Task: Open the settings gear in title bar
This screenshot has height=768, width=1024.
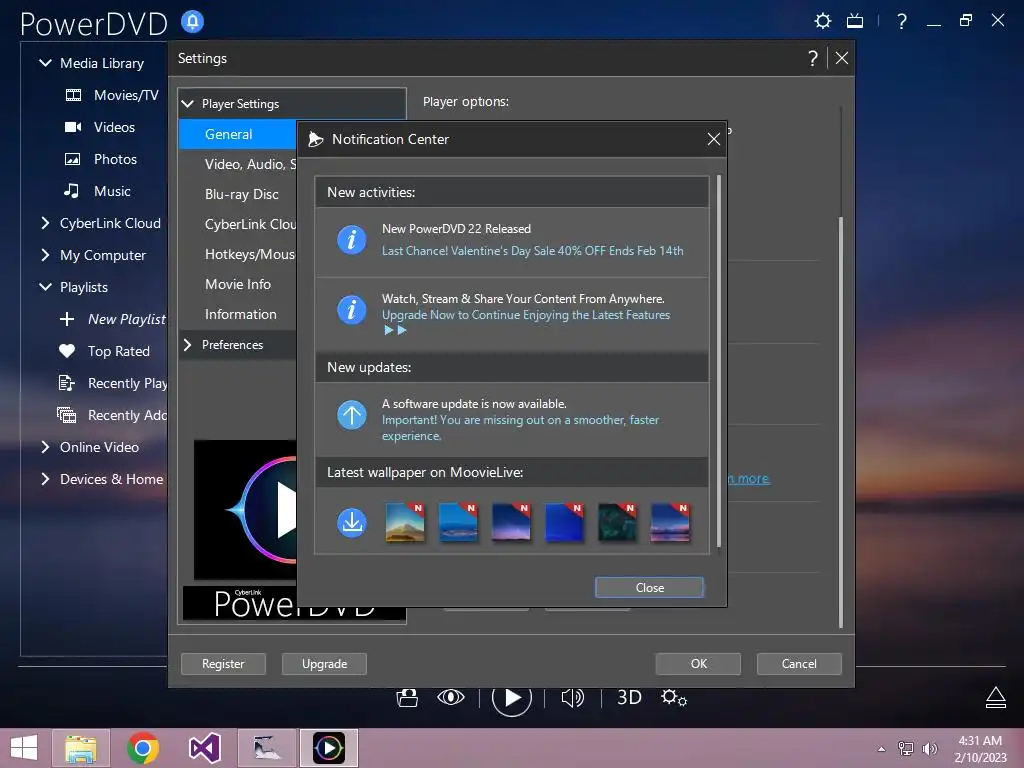Action: click(x=823, y=21)
